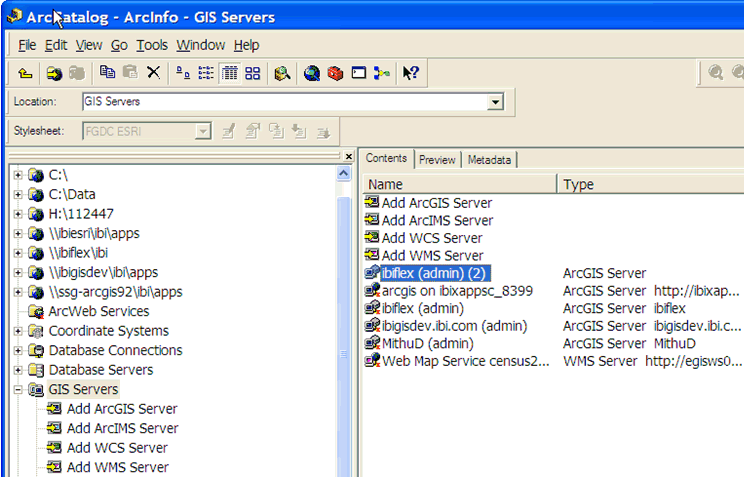Select Add ArcGIS Server in contents list
This screenshot has height=477, width=744.
click(436, 203)
